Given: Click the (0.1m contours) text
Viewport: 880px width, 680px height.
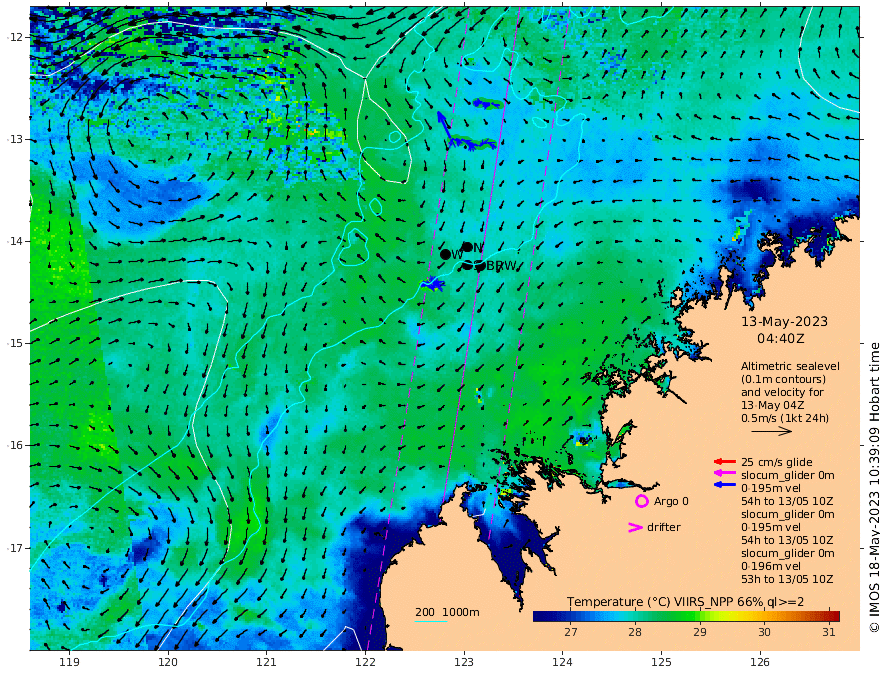Looking at the screenshot, I should pos(783,379).
